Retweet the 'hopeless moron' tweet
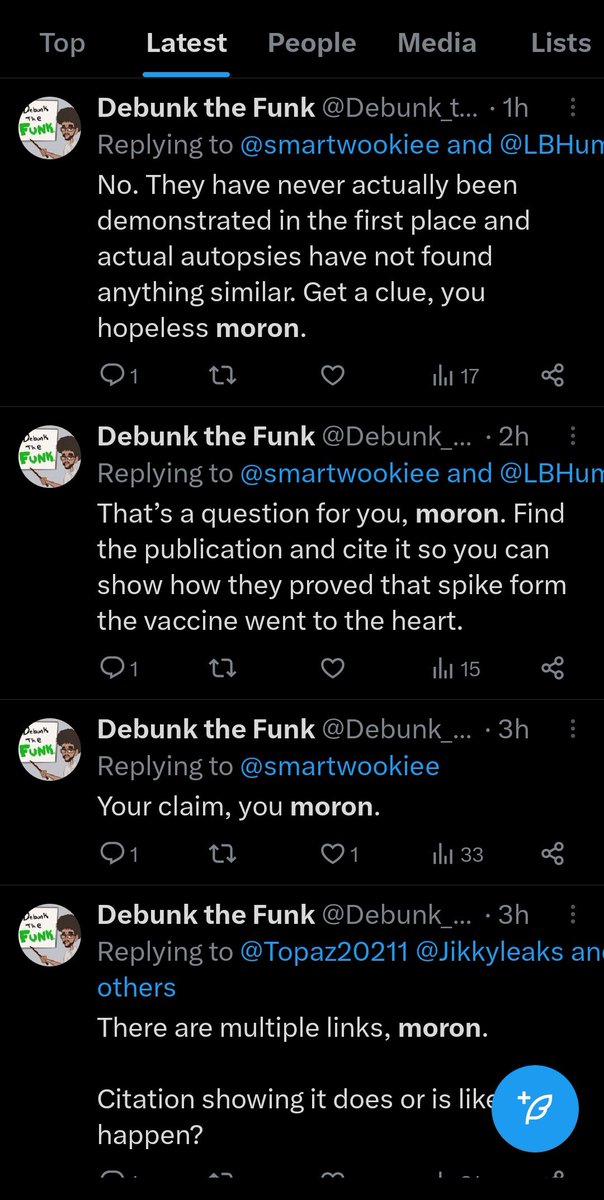 (x=222, y=376)
